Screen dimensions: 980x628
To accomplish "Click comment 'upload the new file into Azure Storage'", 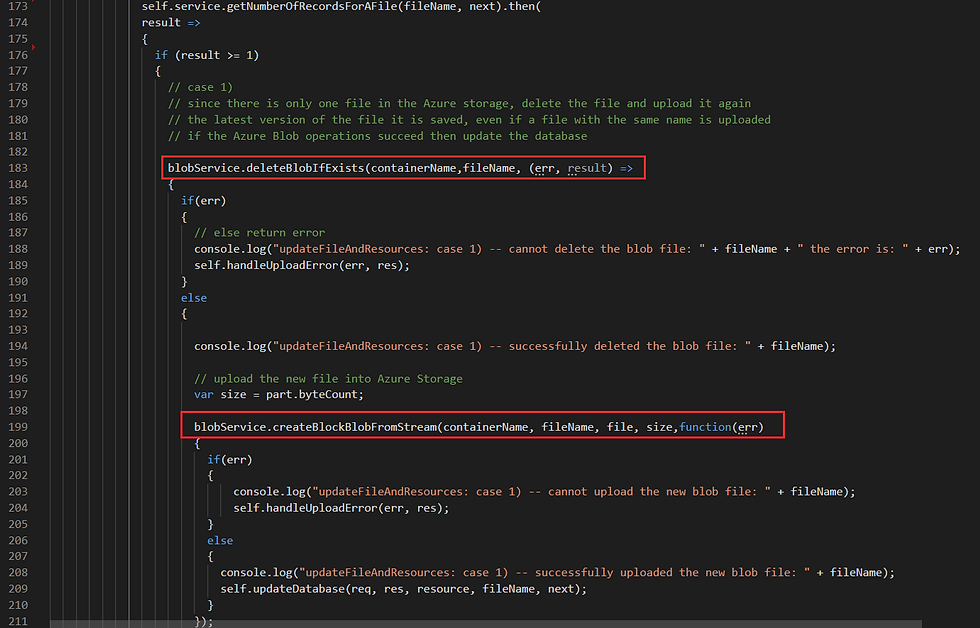I will pos(328,379).
